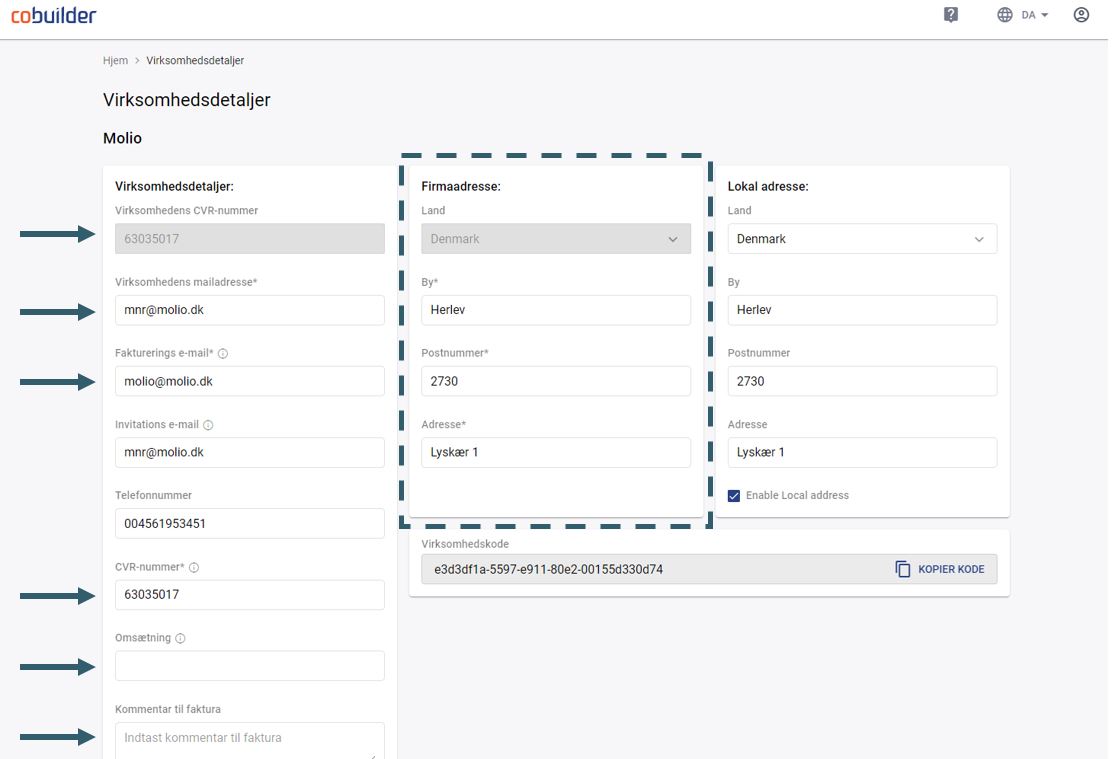Click info icon beside Omsætning label
Viewport: 1112px width, 759px height.
coord(180,638)
